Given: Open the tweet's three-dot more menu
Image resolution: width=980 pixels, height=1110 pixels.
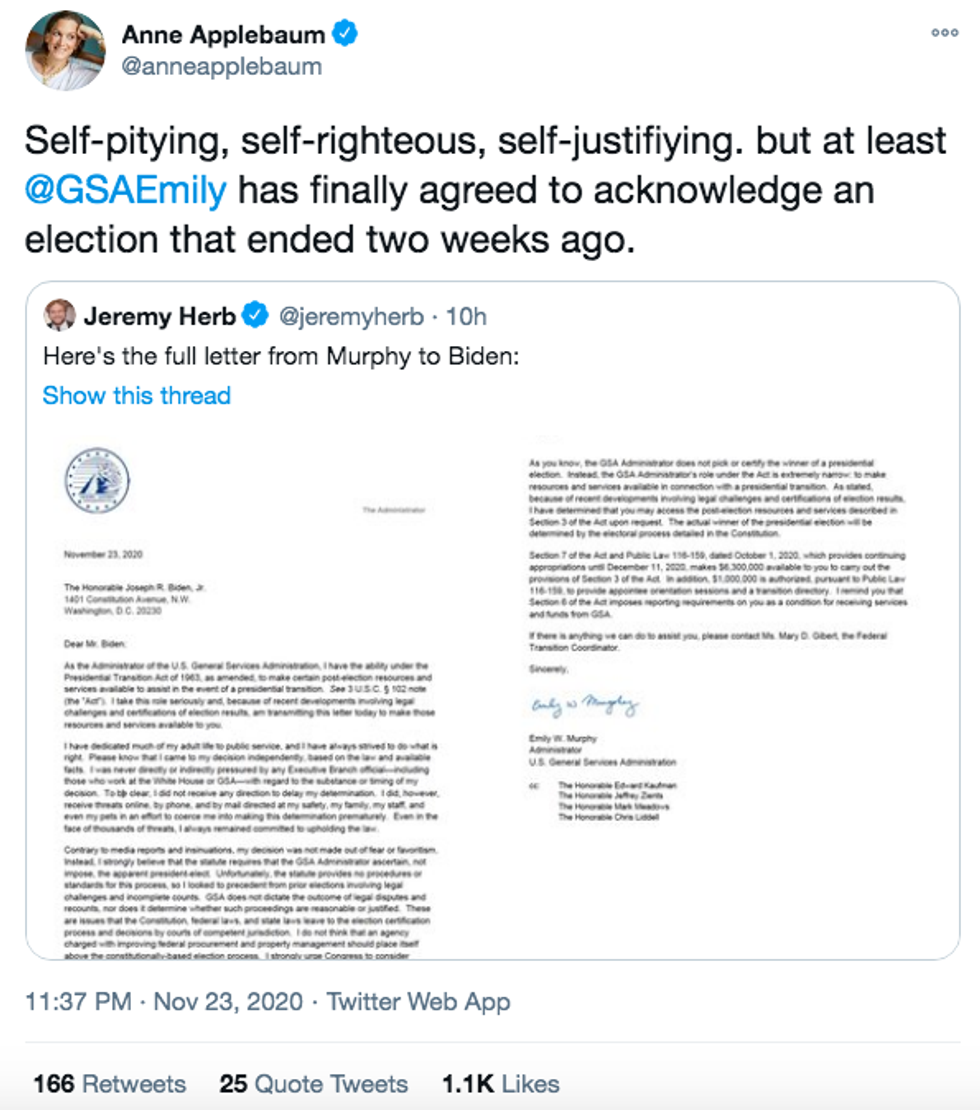Looking at the screenshot, I should [944, 33].
